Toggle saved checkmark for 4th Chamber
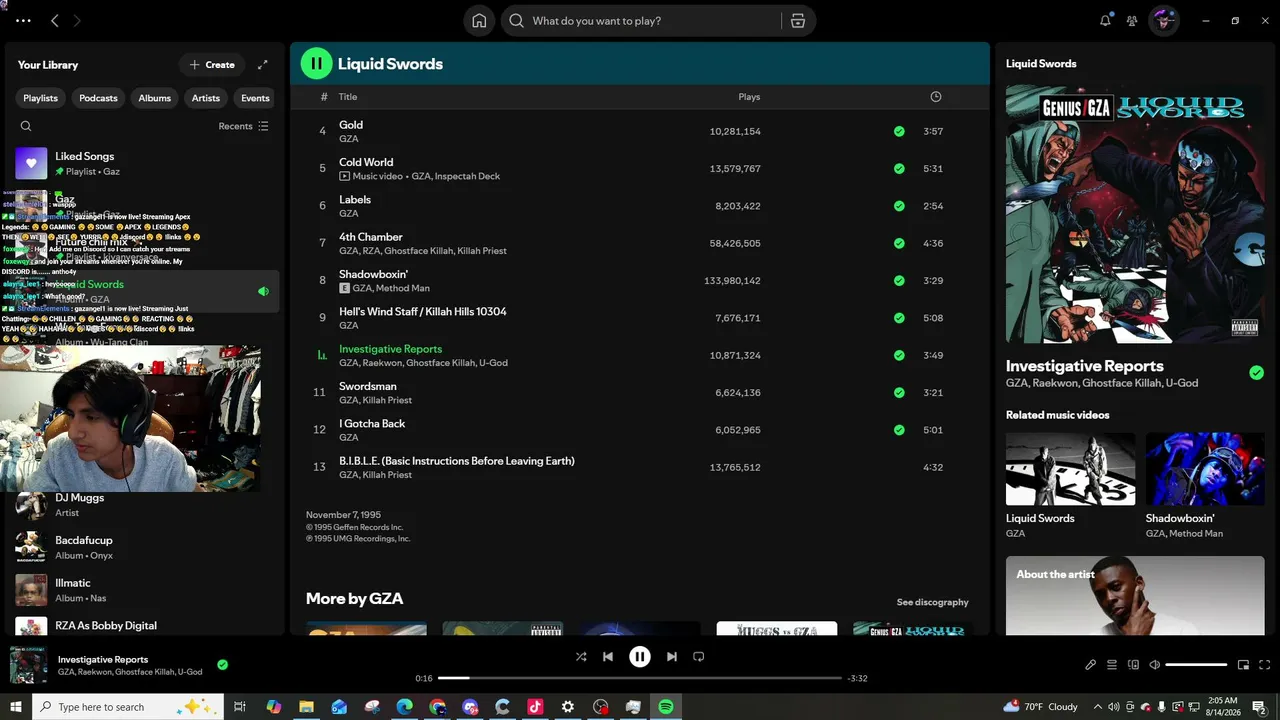 (x=899, y=243)
